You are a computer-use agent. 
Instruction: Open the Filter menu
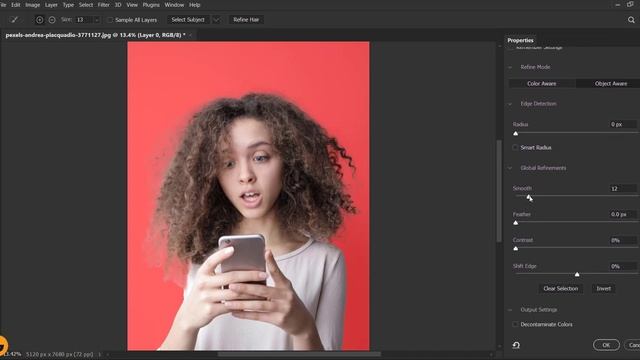(x=104, y=5)
